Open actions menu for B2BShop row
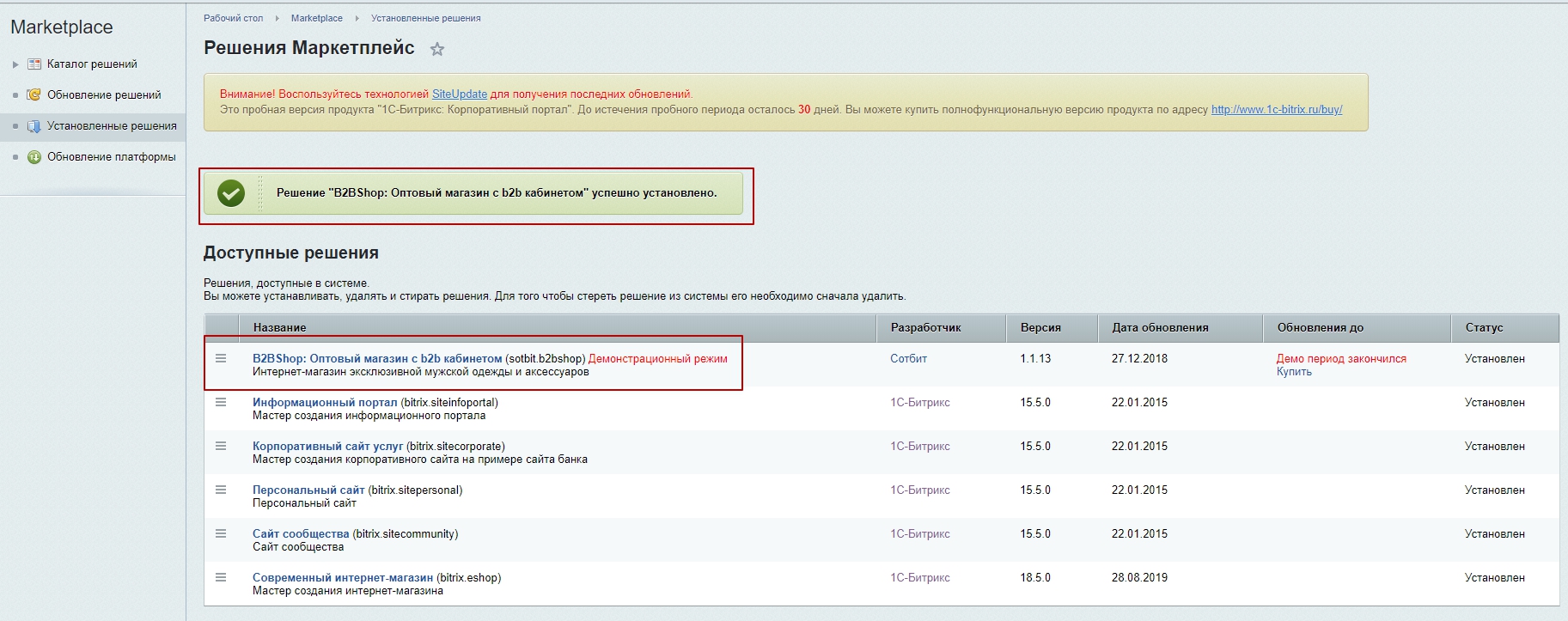Image resolution: width=1568 pixels, height=621 pixels. tap(221, 358)
